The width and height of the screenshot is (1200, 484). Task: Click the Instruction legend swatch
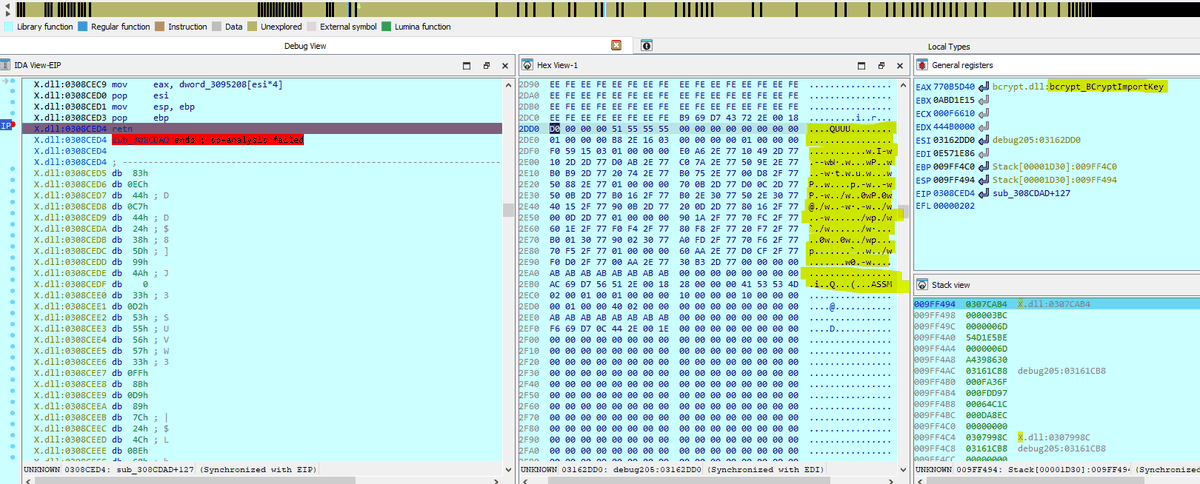click(161, 26)
